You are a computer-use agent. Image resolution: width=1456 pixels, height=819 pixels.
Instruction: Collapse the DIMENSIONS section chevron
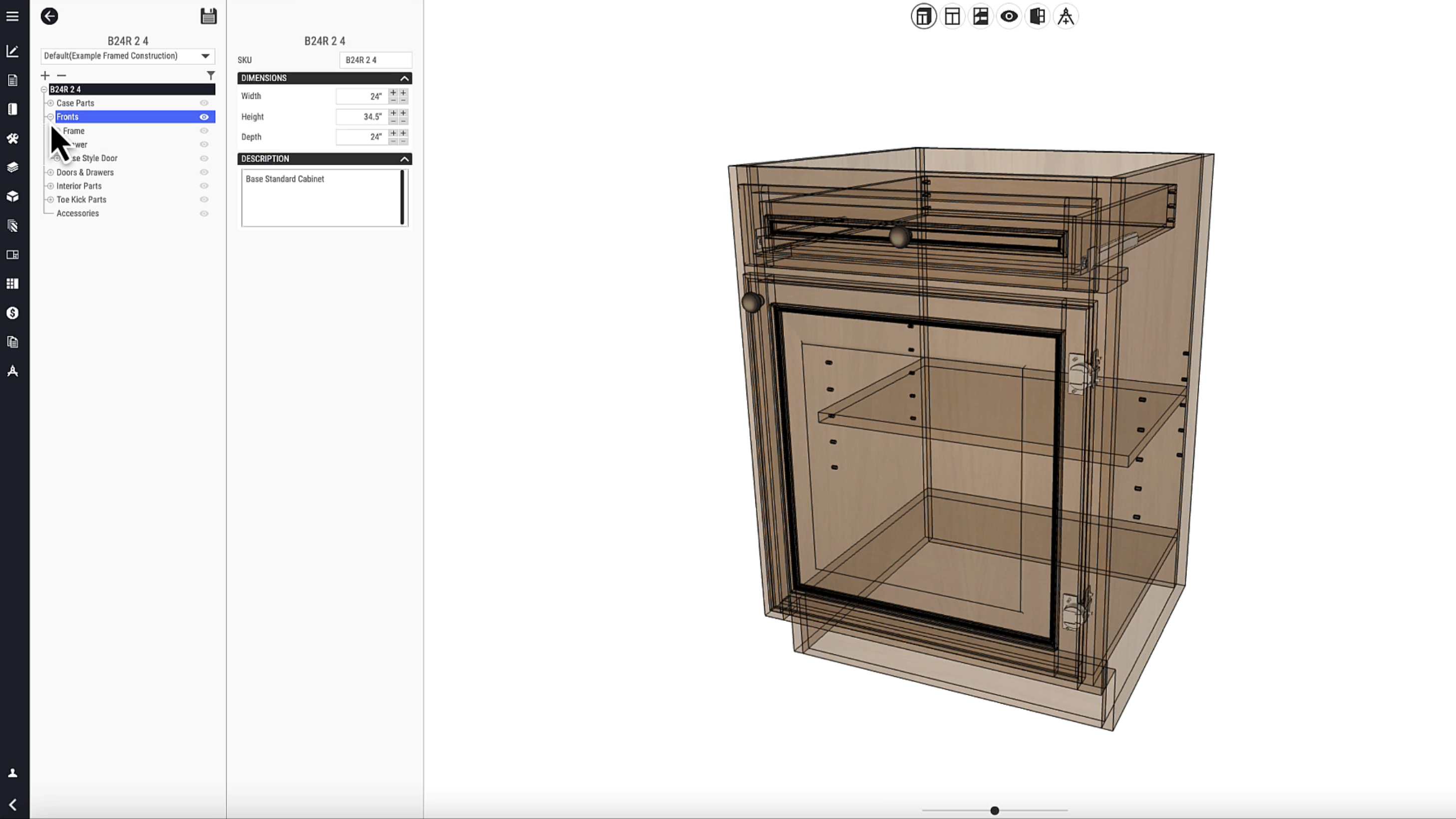pos(404,78)
